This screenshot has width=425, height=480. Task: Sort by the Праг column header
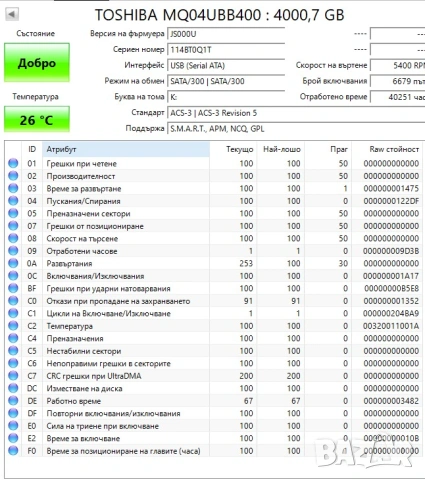point(328,149)
